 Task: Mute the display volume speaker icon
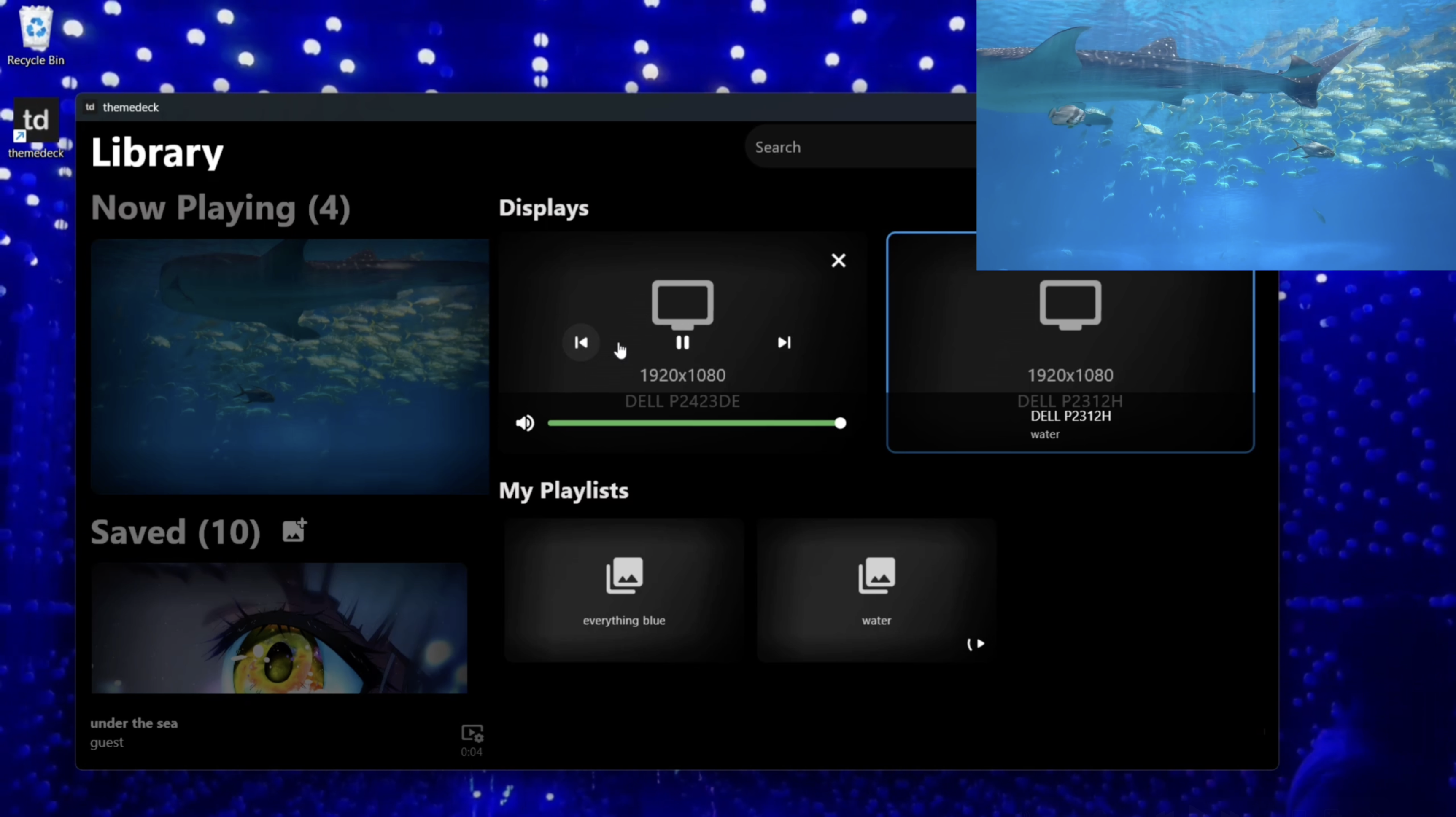(x=525, y=423)
